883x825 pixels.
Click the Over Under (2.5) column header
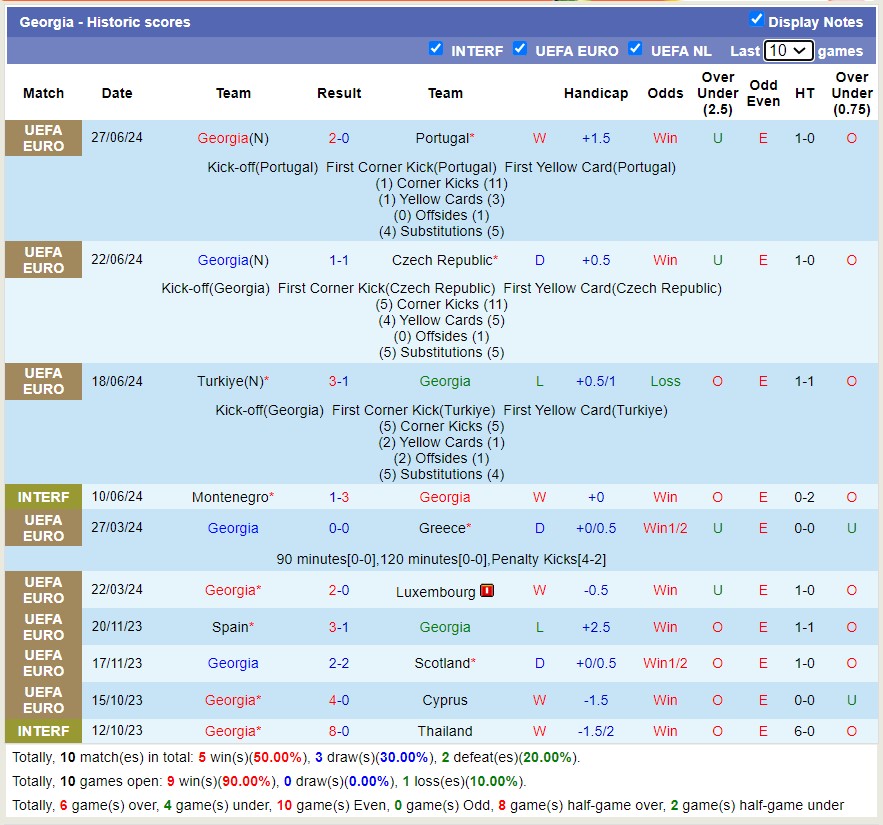pyautogui.click(x=717, y=93)
